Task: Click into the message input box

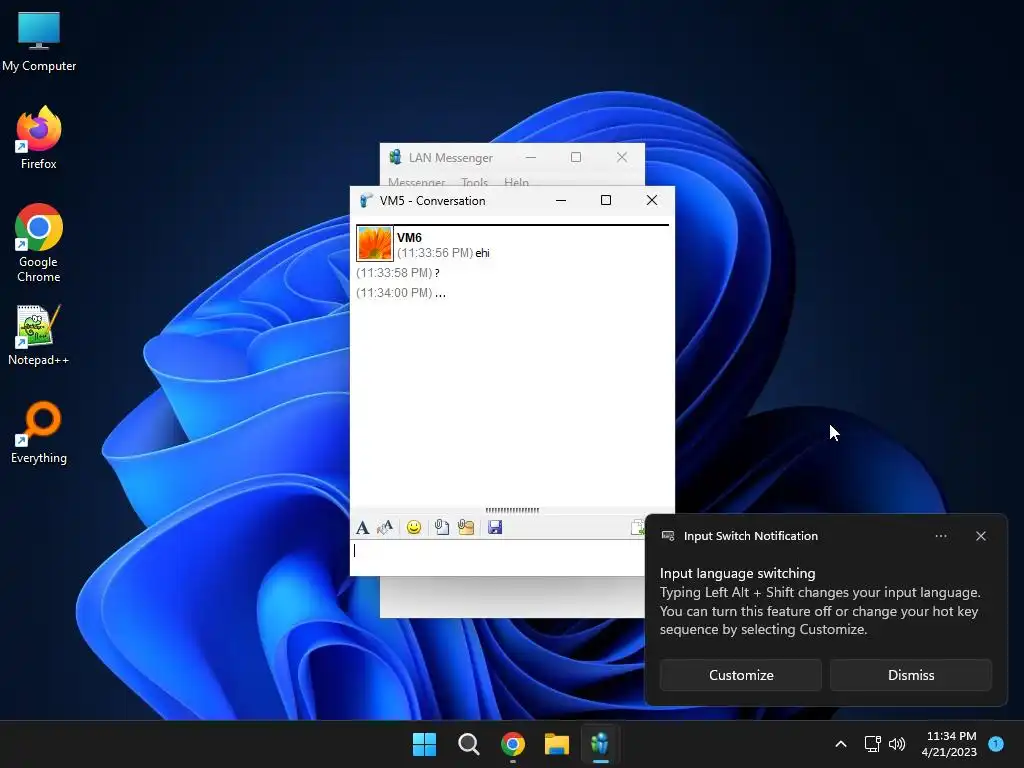Action: [x=498, y=557]
